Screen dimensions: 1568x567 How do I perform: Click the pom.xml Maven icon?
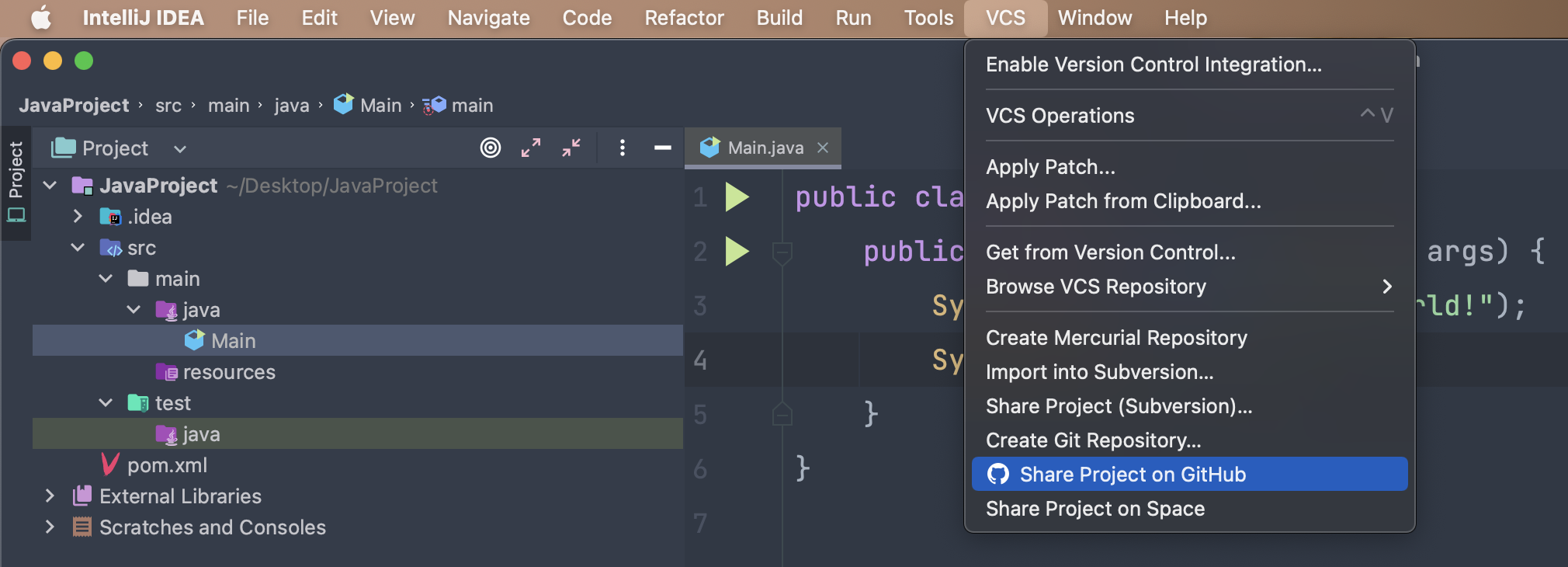110,464
